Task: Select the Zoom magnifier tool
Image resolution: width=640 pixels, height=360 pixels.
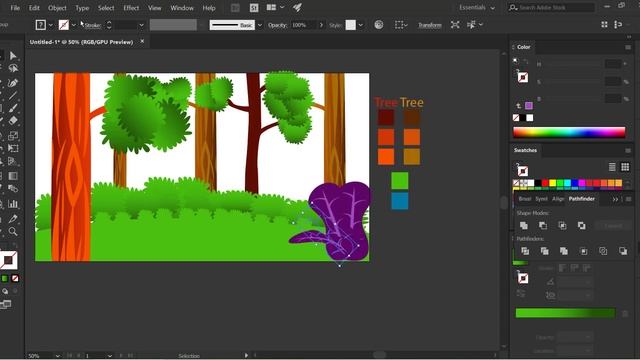Action: (x=13, y=232)
